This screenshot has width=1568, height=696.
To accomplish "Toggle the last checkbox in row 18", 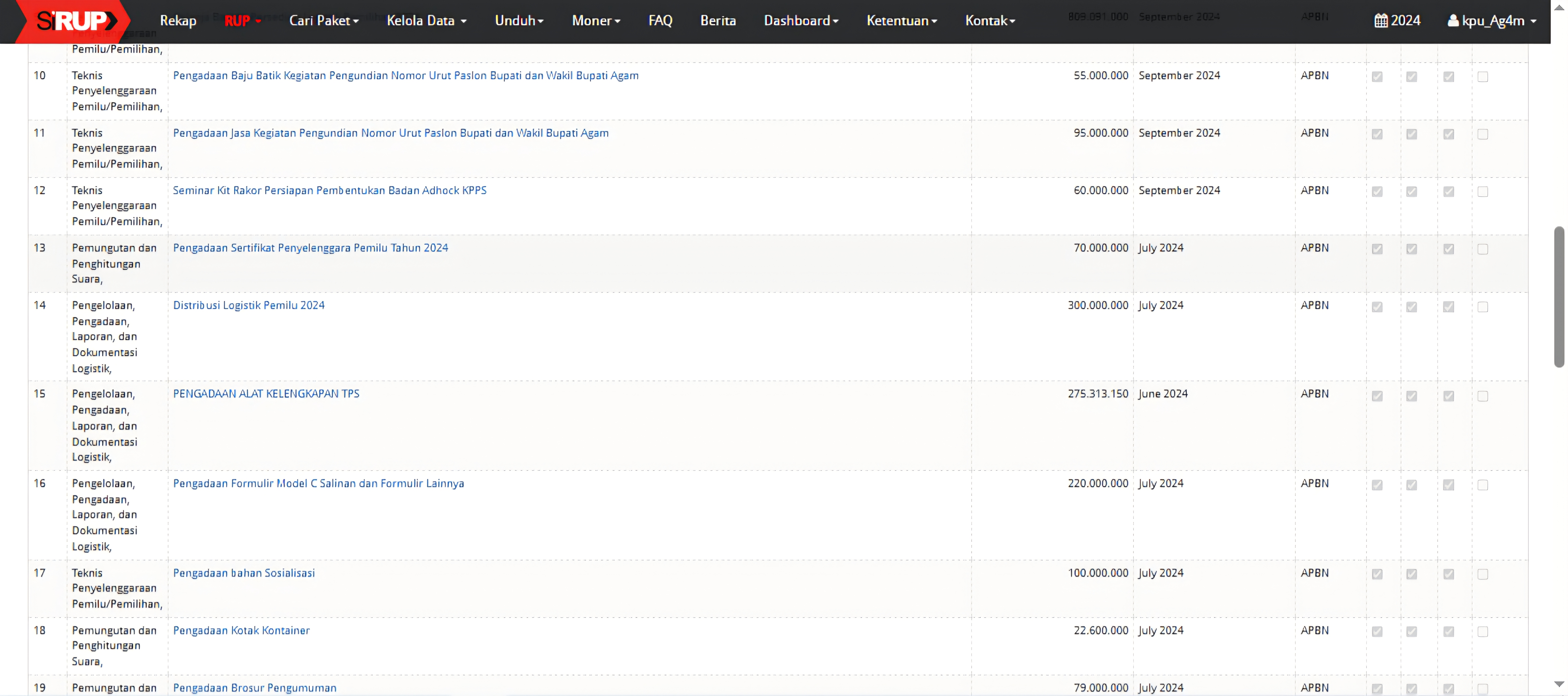I will coord(1482,631).
